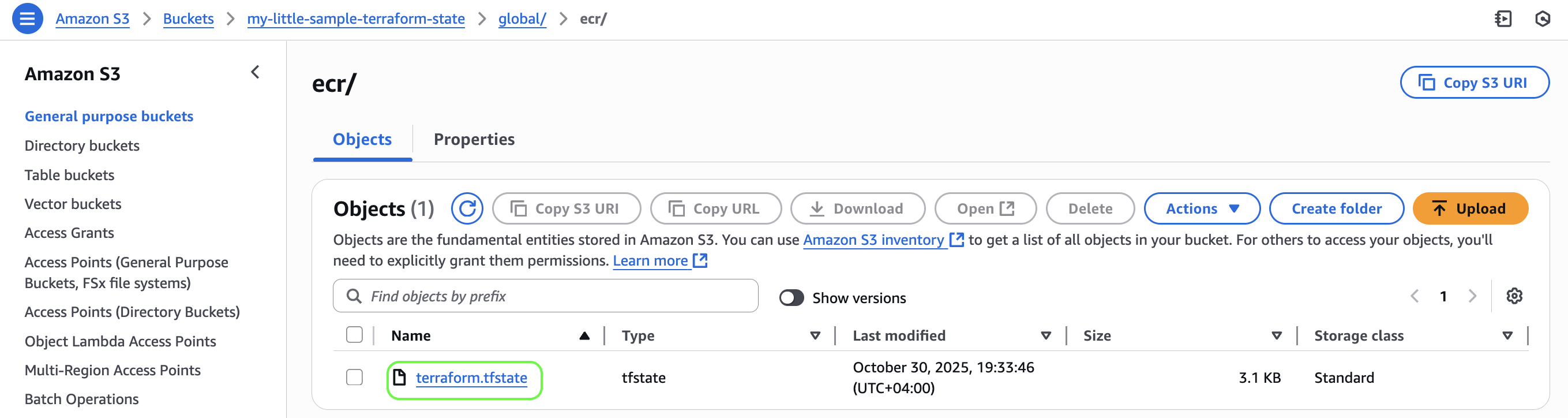This screenshot has height=418, width=1568.
Task: Go to previous page of objects
Action: [x=1415, y=296]
